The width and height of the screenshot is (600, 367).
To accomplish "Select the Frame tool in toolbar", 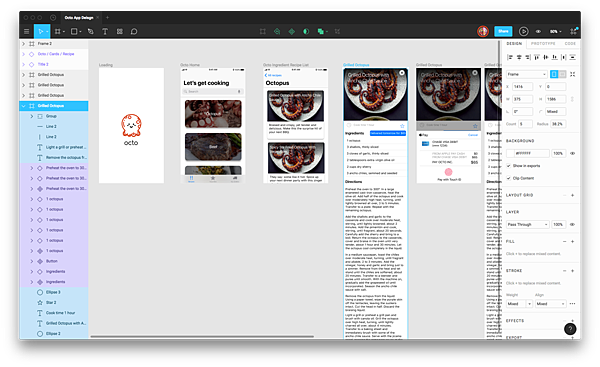I will (x=57, y=31).
